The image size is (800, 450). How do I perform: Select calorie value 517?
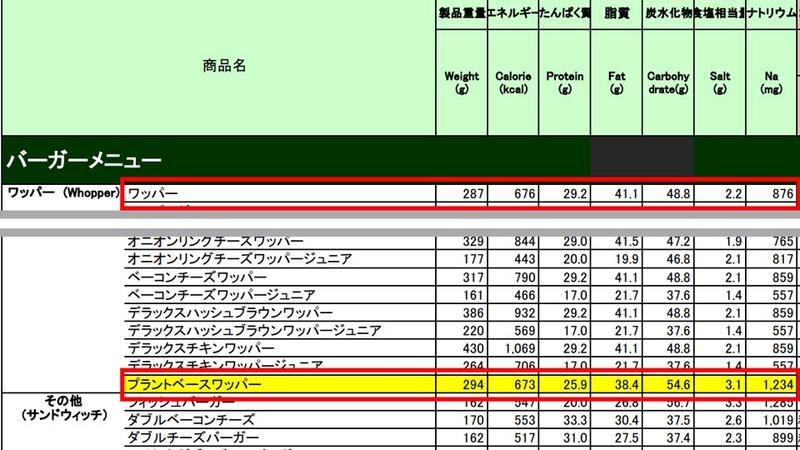[524, 438]
